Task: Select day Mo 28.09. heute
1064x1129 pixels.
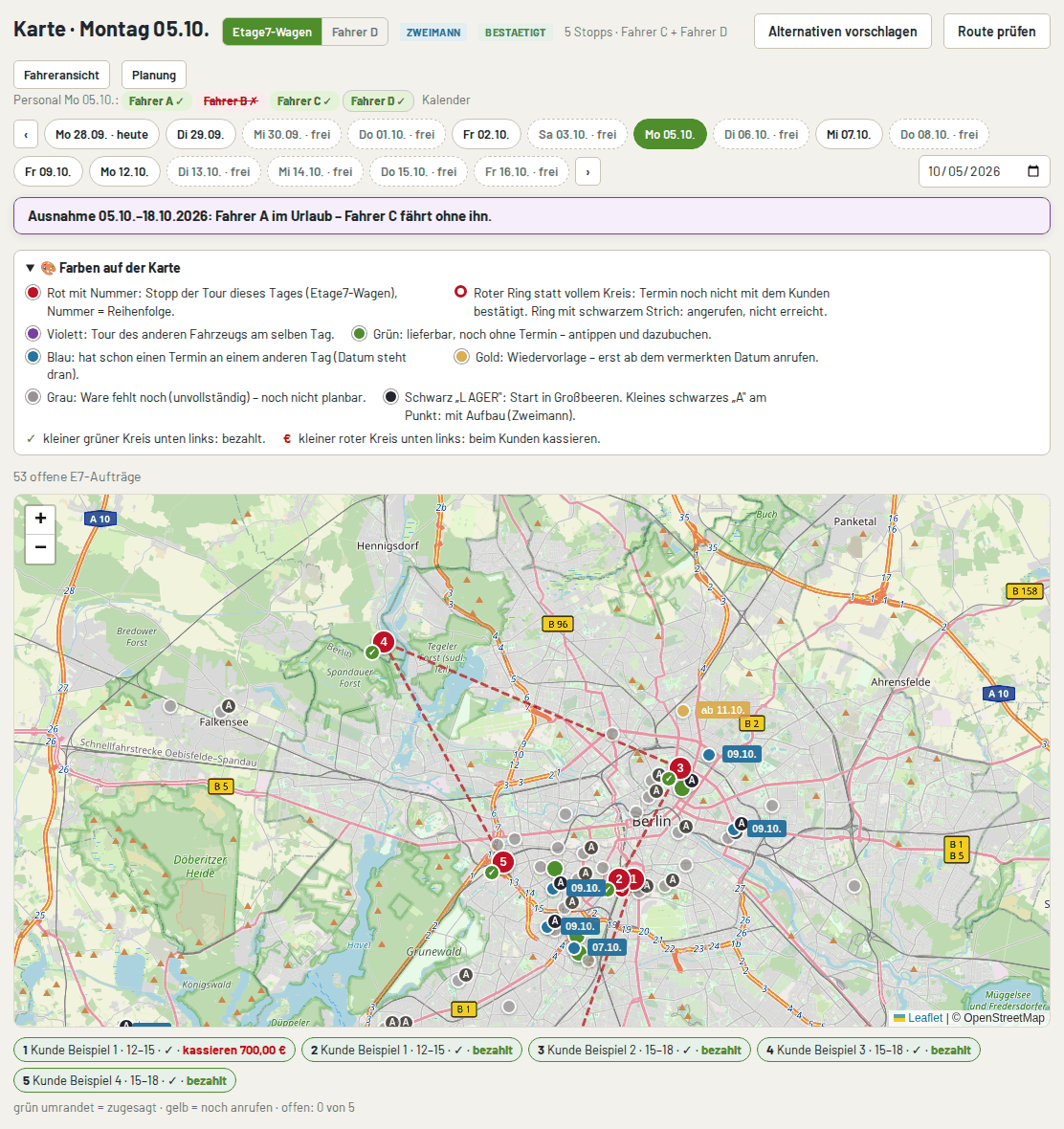Action: point(101,135)
